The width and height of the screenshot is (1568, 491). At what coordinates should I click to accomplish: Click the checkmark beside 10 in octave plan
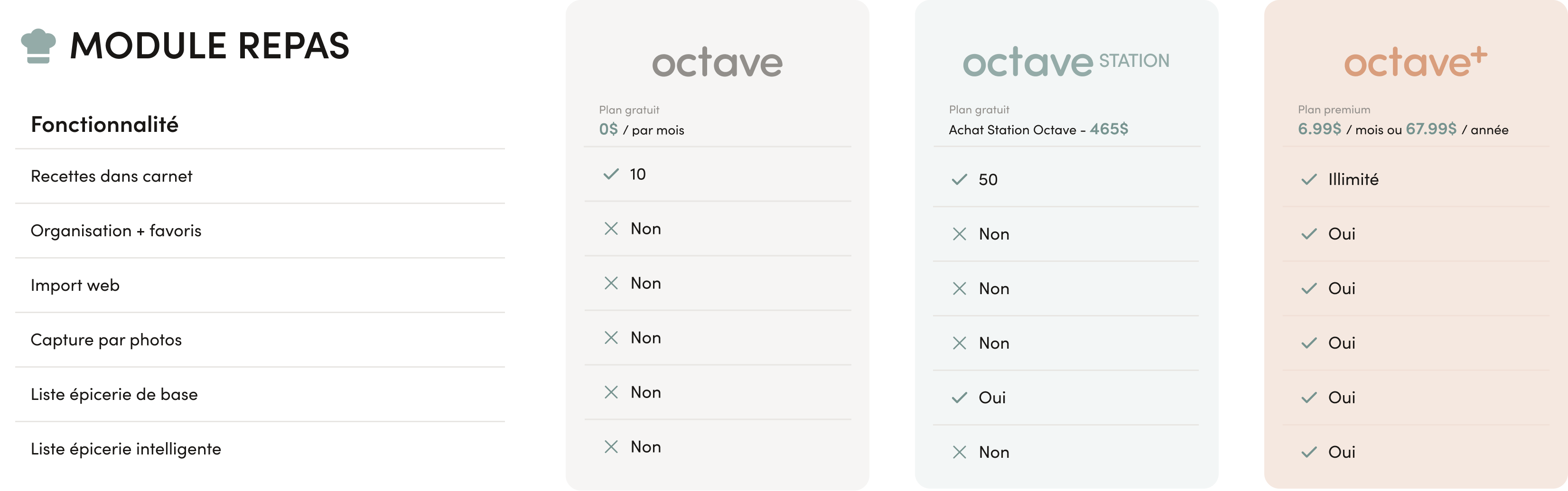pyautogui.click(x=610, y=174)
